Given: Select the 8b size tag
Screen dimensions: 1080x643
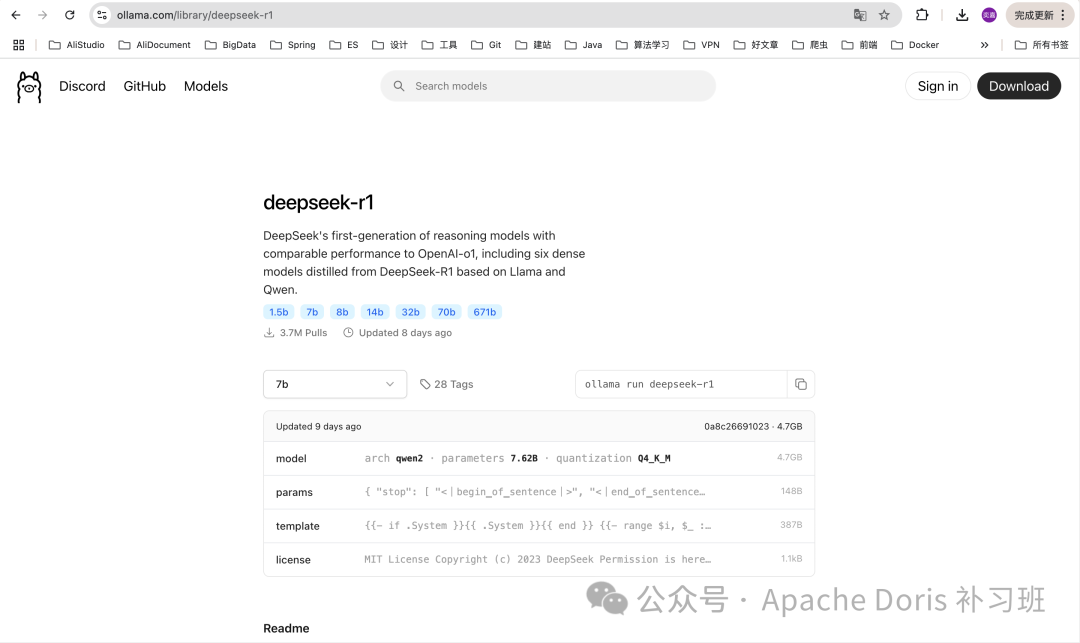Looking at the screenshot, I should (342, 312).
